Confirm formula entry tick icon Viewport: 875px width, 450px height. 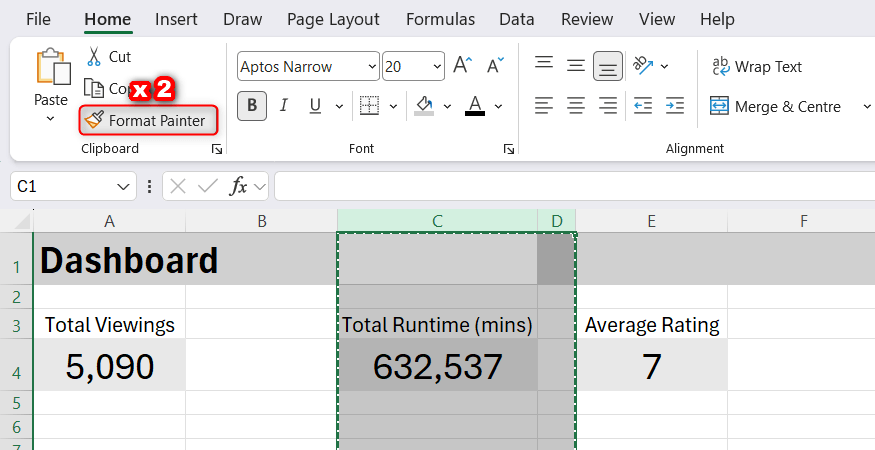[x=208, y=186]
